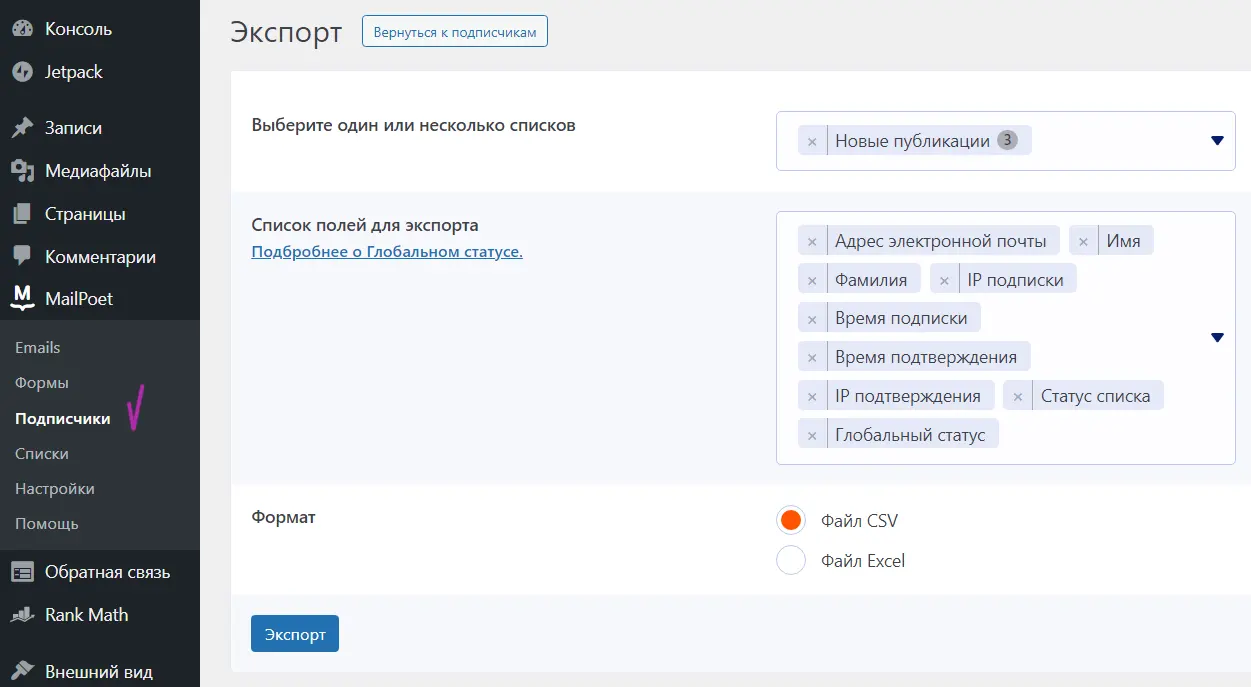Click the Медиафайлы media icon
The image size is (1251, 687).
pyautogui.click(x=22, y=171)
